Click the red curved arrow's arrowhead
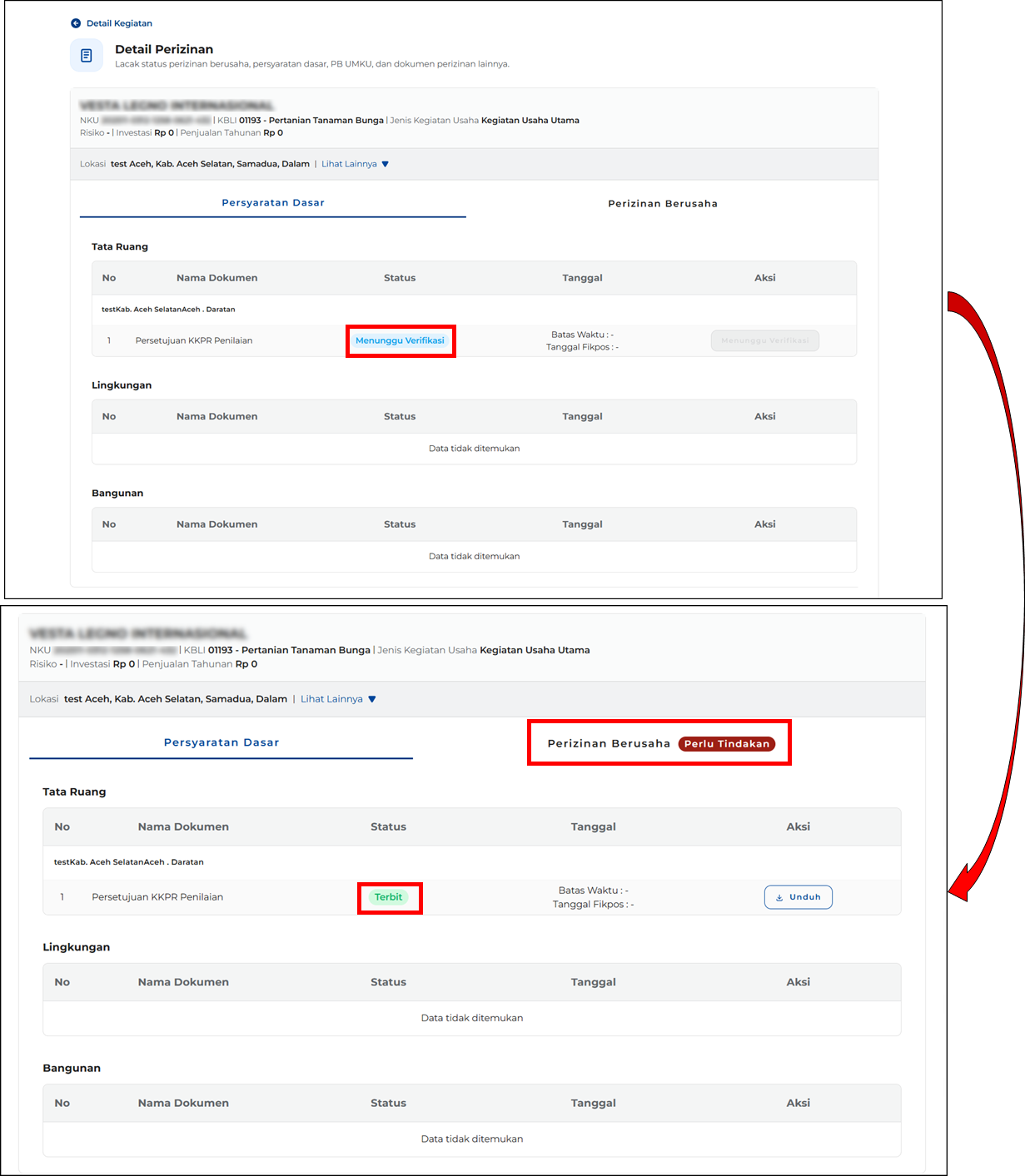Viewport: 1025px width, 1176px height. (x=960, y=886)
